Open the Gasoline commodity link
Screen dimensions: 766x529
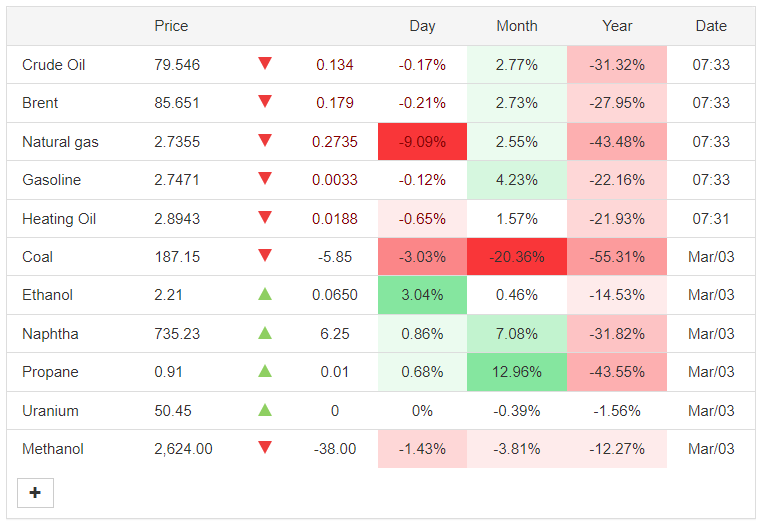pos(51,180)
